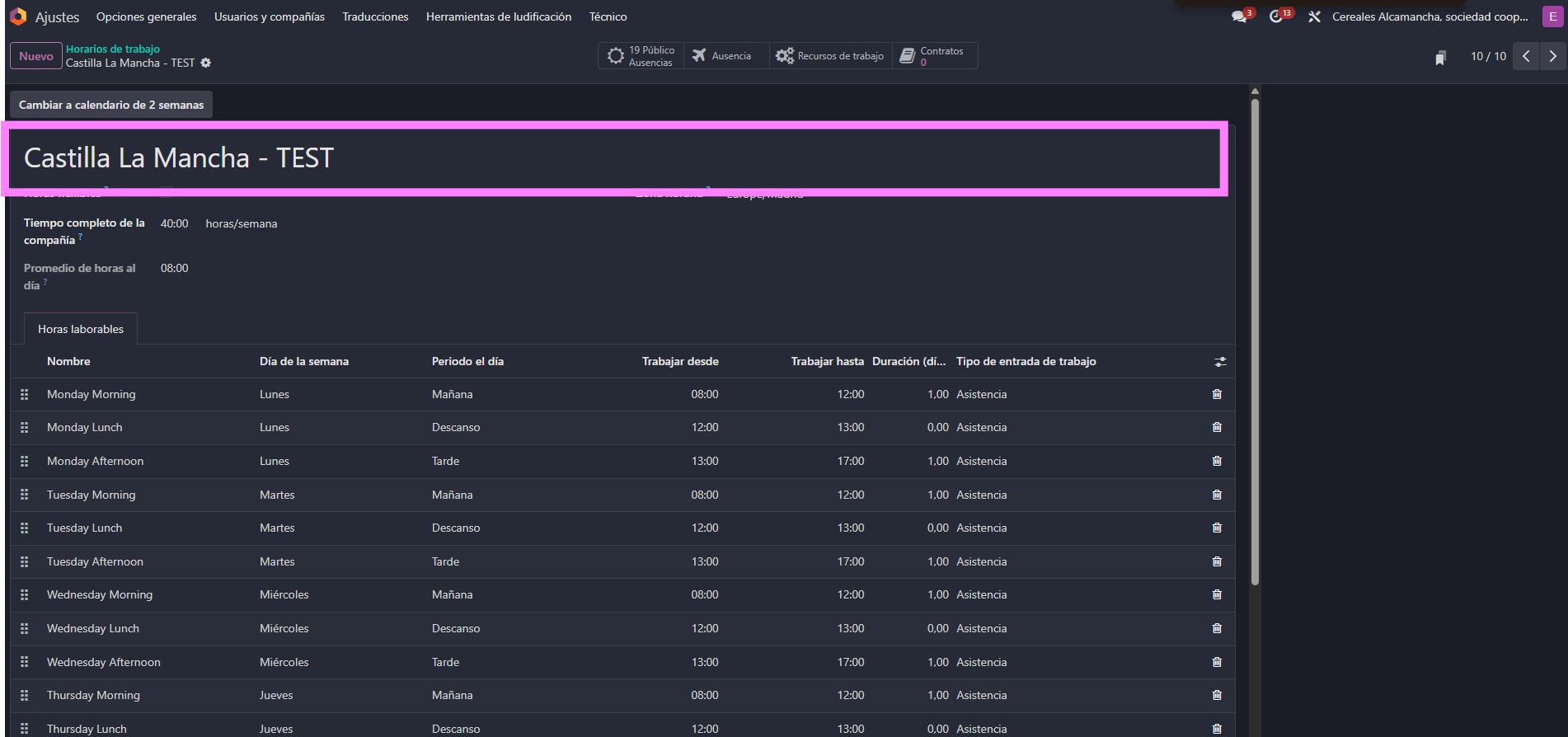Screen dimensions: 1568x737
Task: Click the bookmark icon near the pager
Action: click(1440, 57)
